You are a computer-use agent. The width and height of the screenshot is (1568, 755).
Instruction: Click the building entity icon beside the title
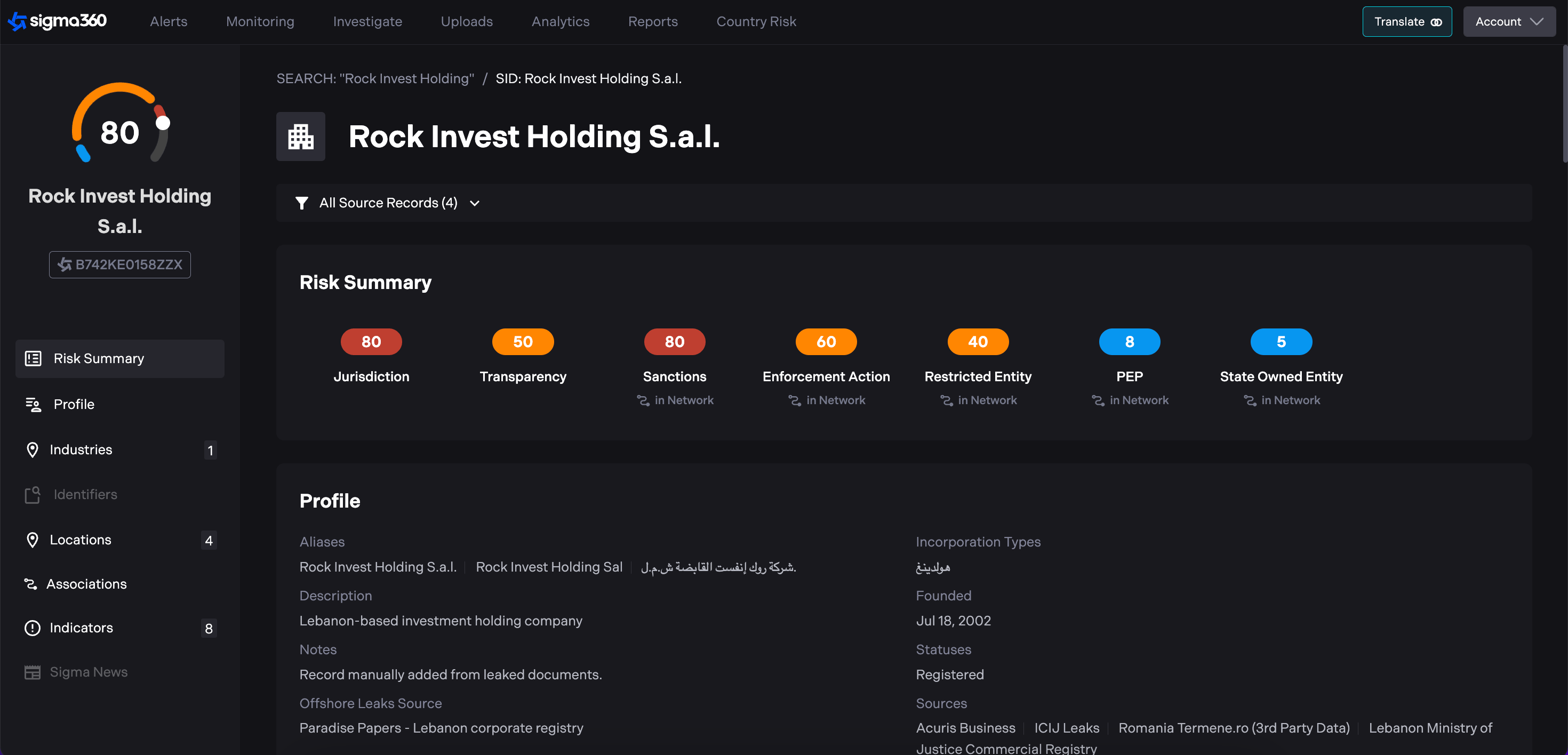(301, 136)
